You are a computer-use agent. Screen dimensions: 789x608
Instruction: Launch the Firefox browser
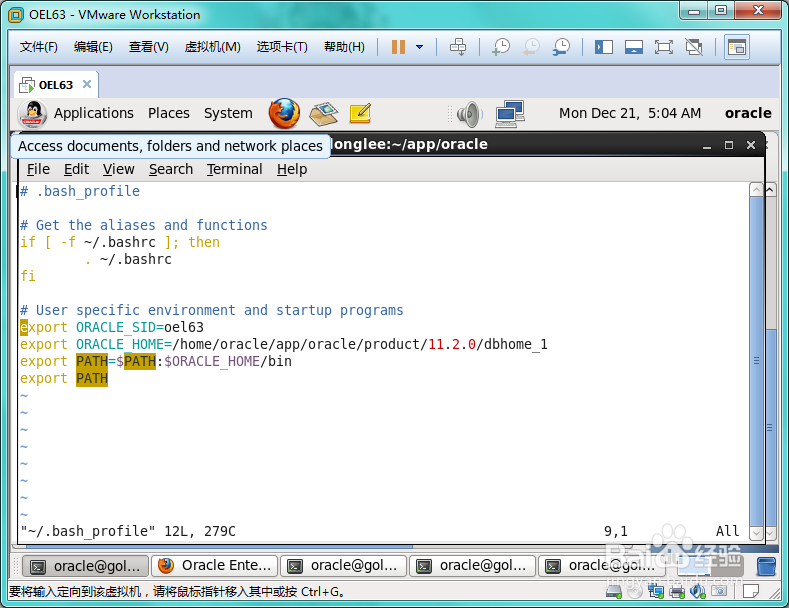tap(284, 113)
